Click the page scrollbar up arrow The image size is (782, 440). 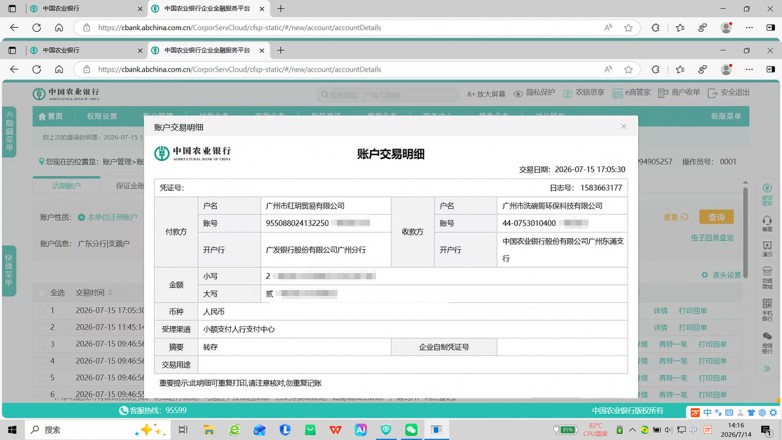pyautogui.click(x=746, y=183)
